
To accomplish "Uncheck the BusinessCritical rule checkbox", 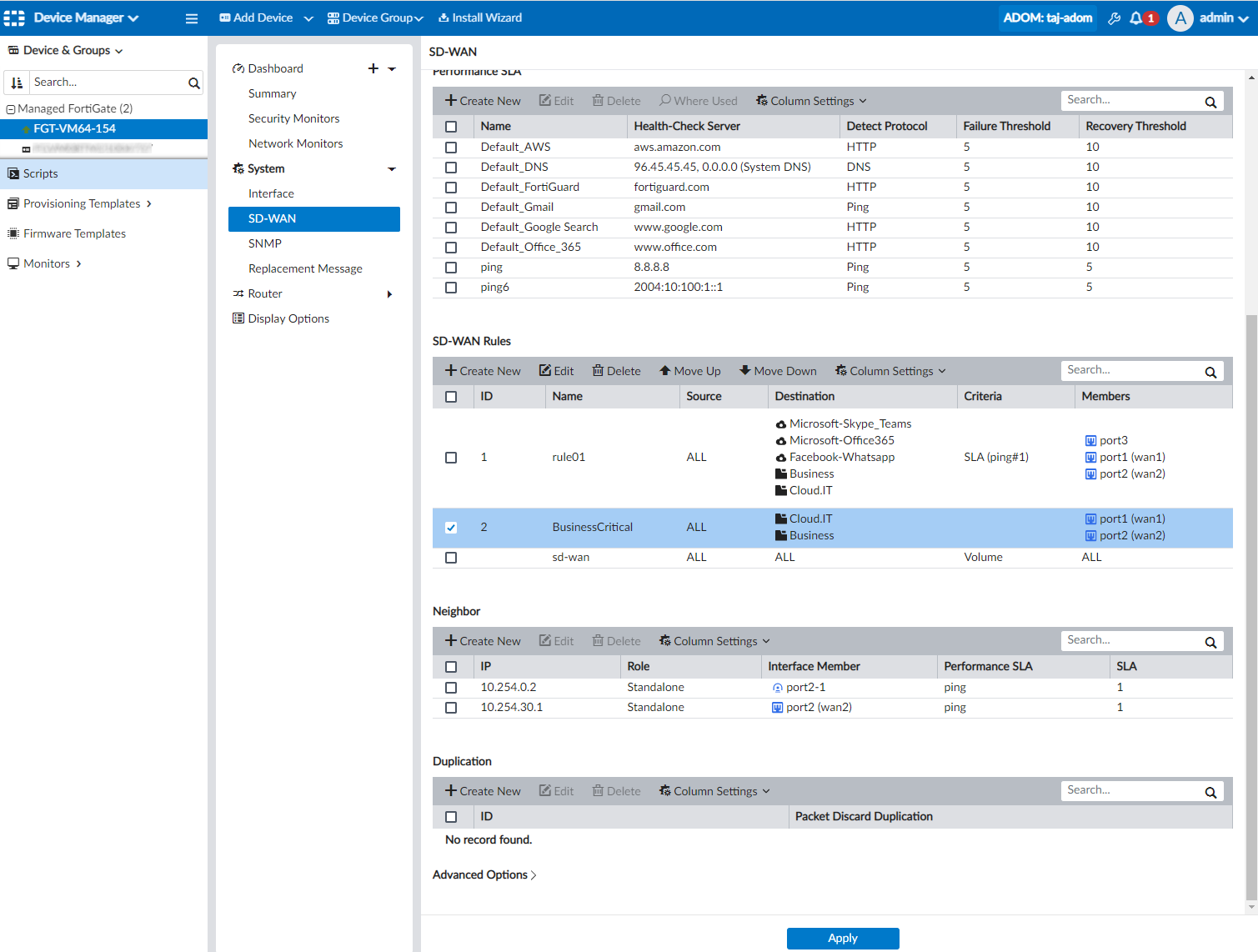I will click(451, 527).
